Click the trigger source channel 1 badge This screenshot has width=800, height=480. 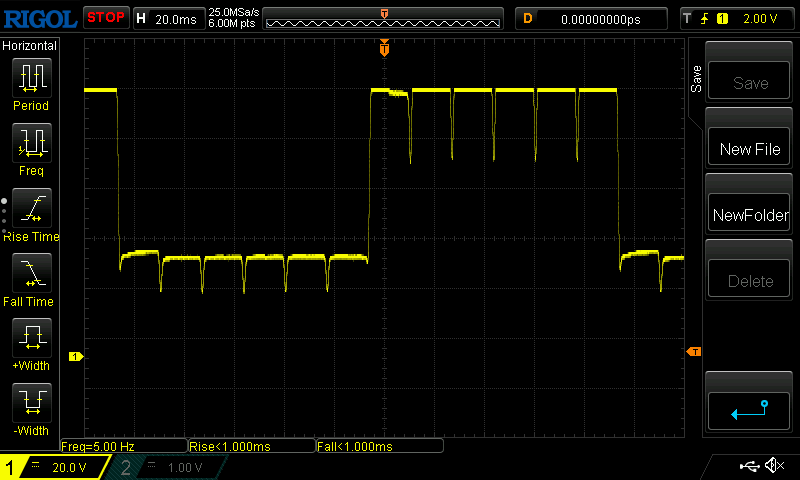coord(722,19)
